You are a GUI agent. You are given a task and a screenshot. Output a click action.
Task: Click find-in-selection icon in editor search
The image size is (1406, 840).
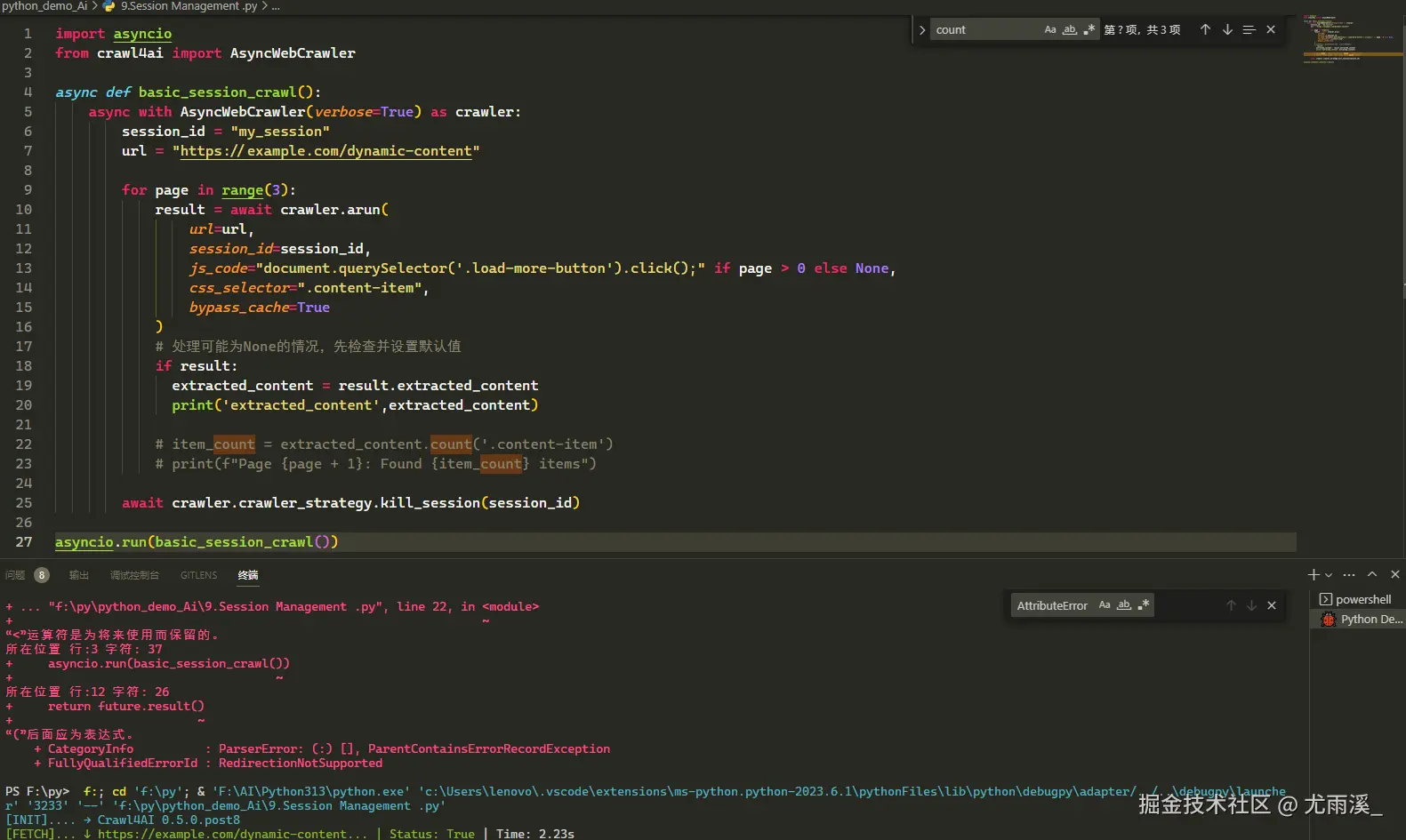pos(1249,29)
